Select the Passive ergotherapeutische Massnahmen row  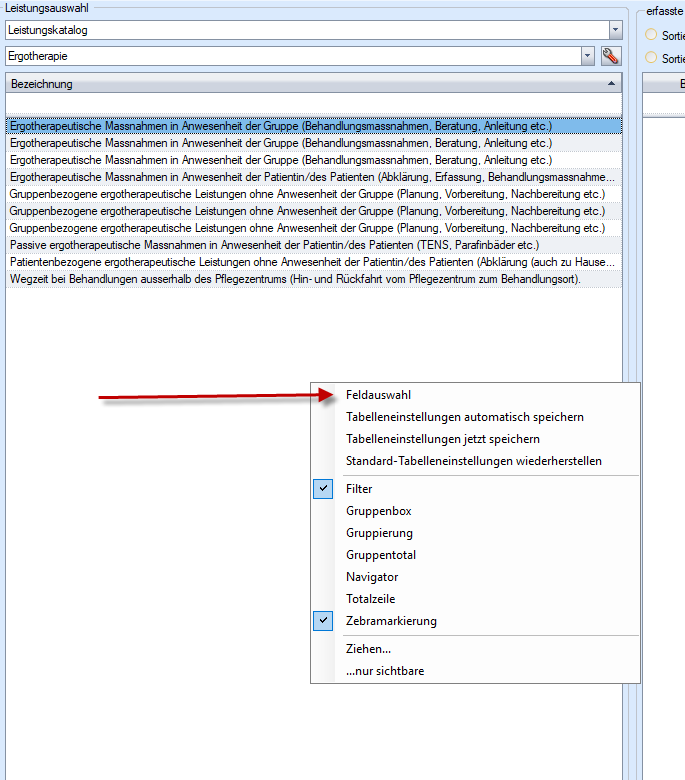[x=313, y=245]
